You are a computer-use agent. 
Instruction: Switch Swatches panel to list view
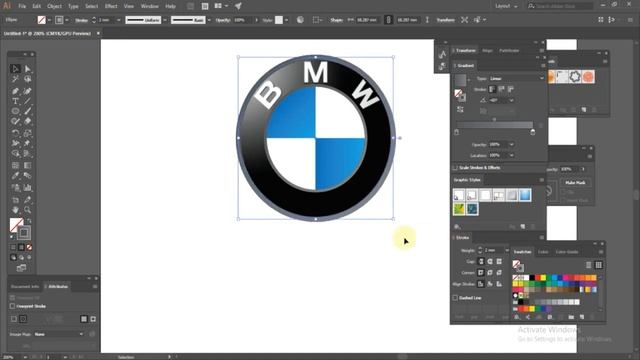[589, 265]
